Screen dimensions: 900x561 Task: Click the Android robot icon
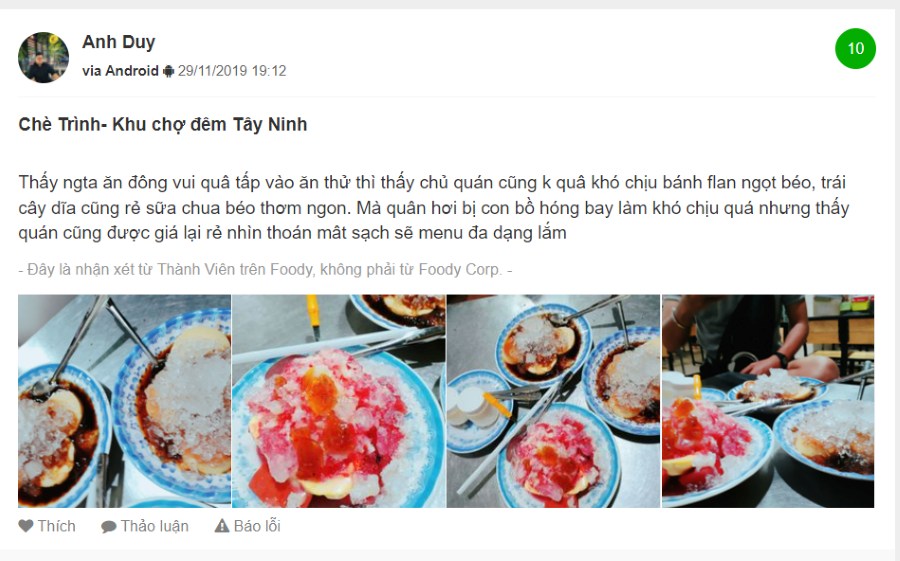[x=168, y=71]
